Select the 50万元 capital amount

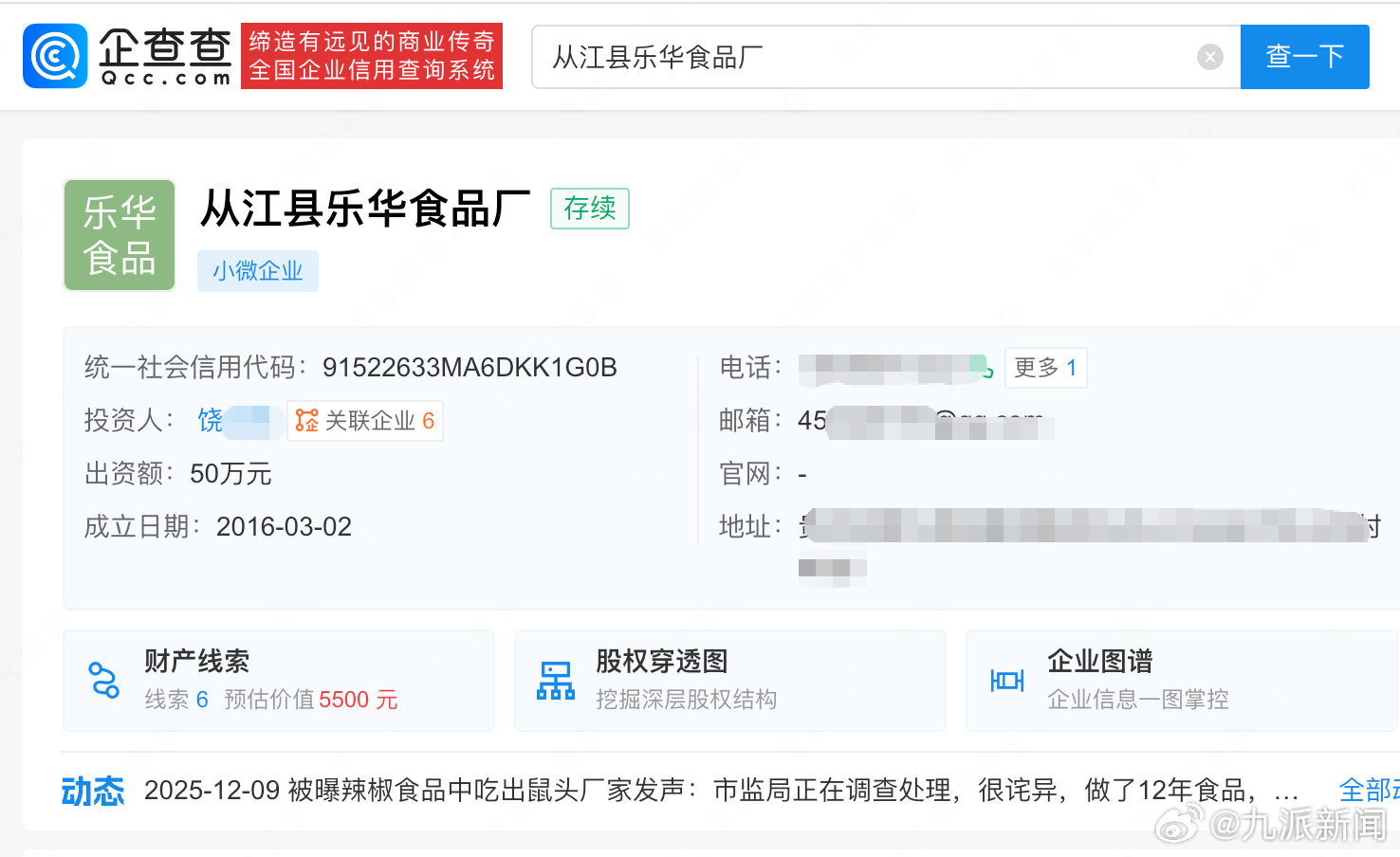(230, 474)
